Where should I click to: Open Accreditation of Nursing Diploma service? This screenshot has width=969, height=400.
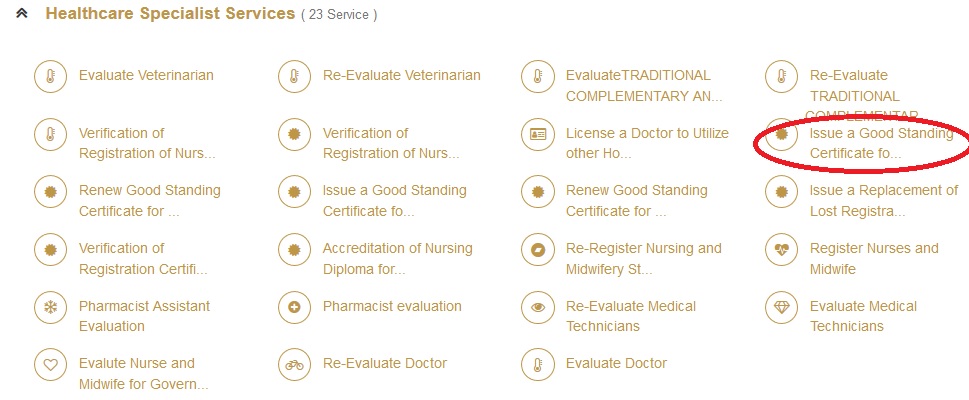click(x=397, y=259)
